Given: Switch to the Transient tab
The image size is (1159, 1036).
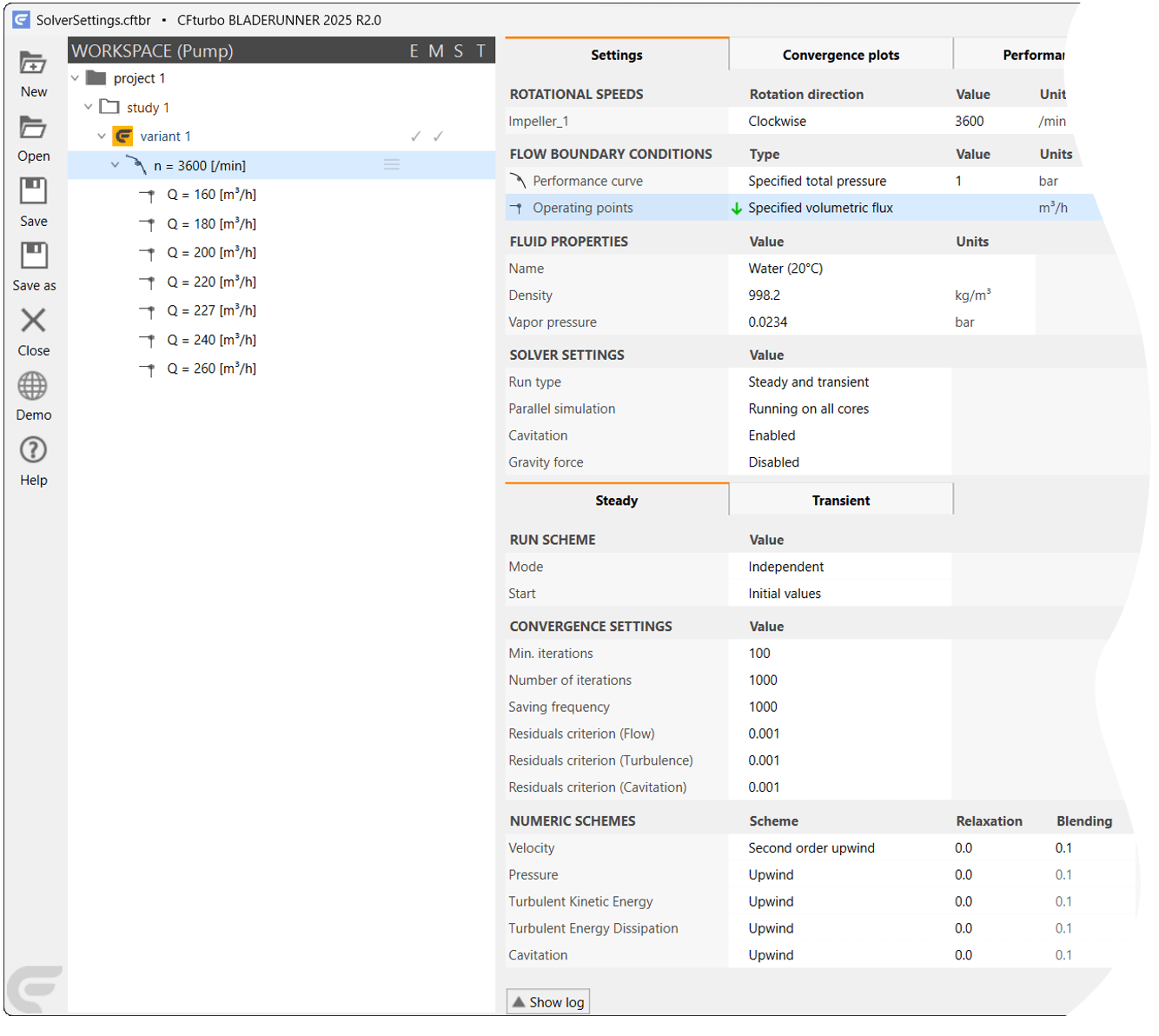Looking at the screenshot, I should 841,501.
